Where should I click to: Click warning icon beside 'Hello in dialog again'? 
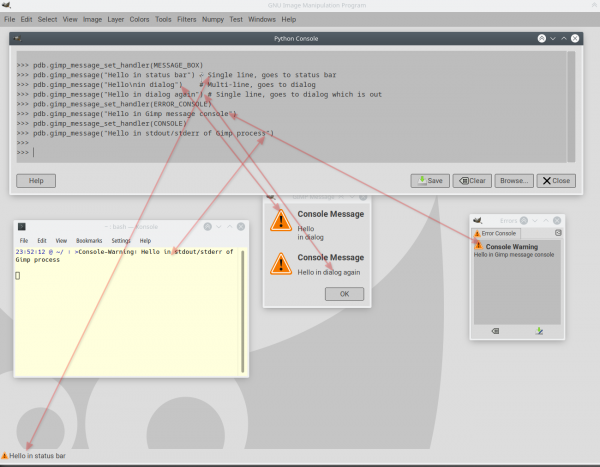click(281, 264)
